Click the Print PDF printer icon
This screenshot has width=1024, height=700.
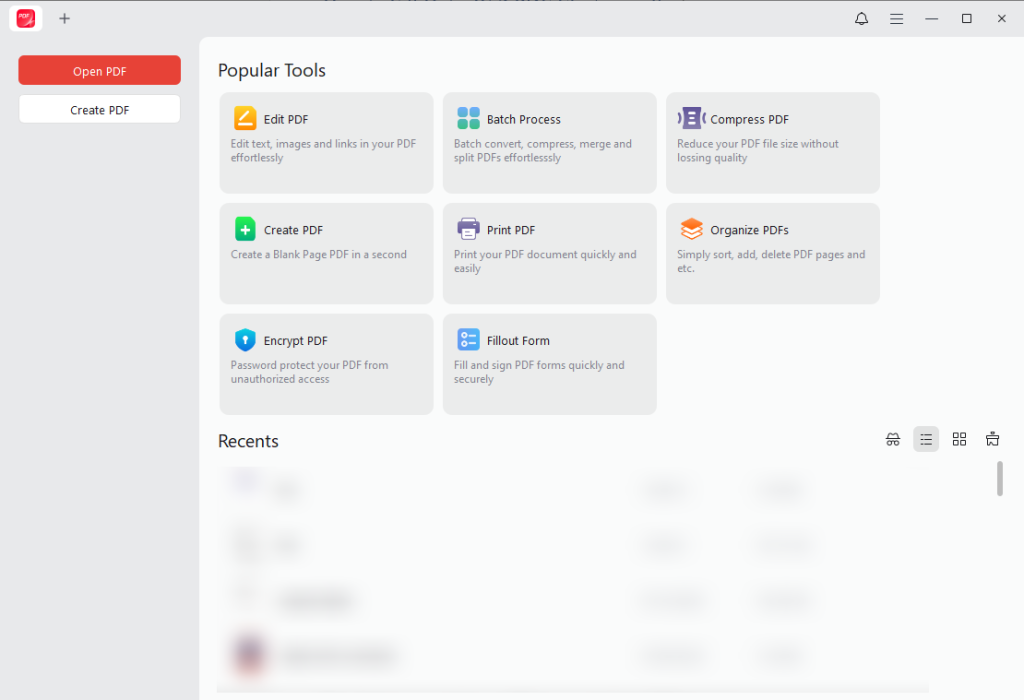pyautogui.click(x=468, y=229)
